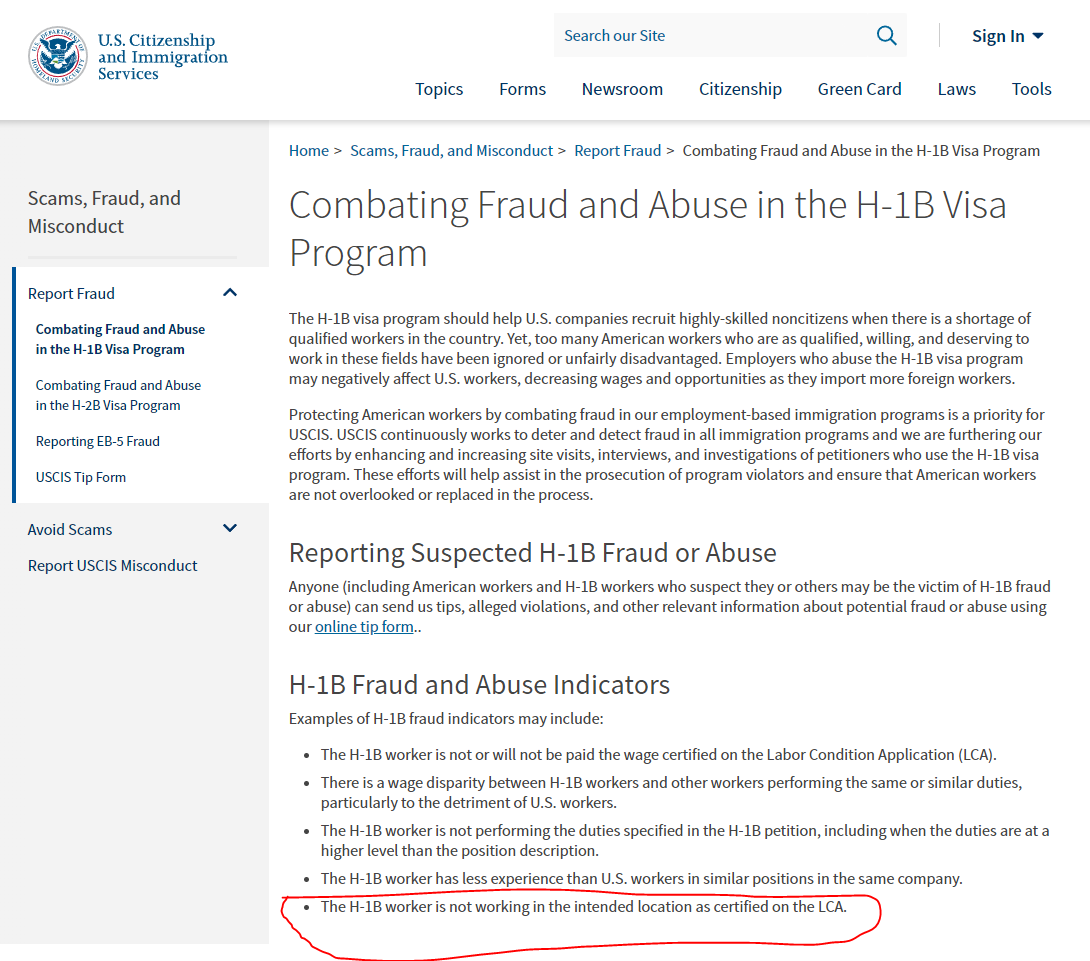Viewport: 1090px width, 961px height.
Task: Open the Forms menu
Action: [522, 89]
